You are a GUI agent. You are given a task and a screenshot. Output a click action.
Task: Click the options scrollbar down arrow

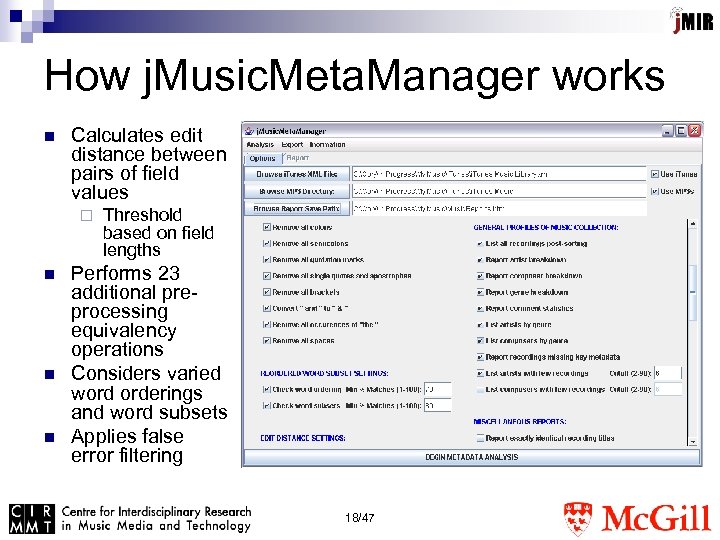click(x=693, y=442)
